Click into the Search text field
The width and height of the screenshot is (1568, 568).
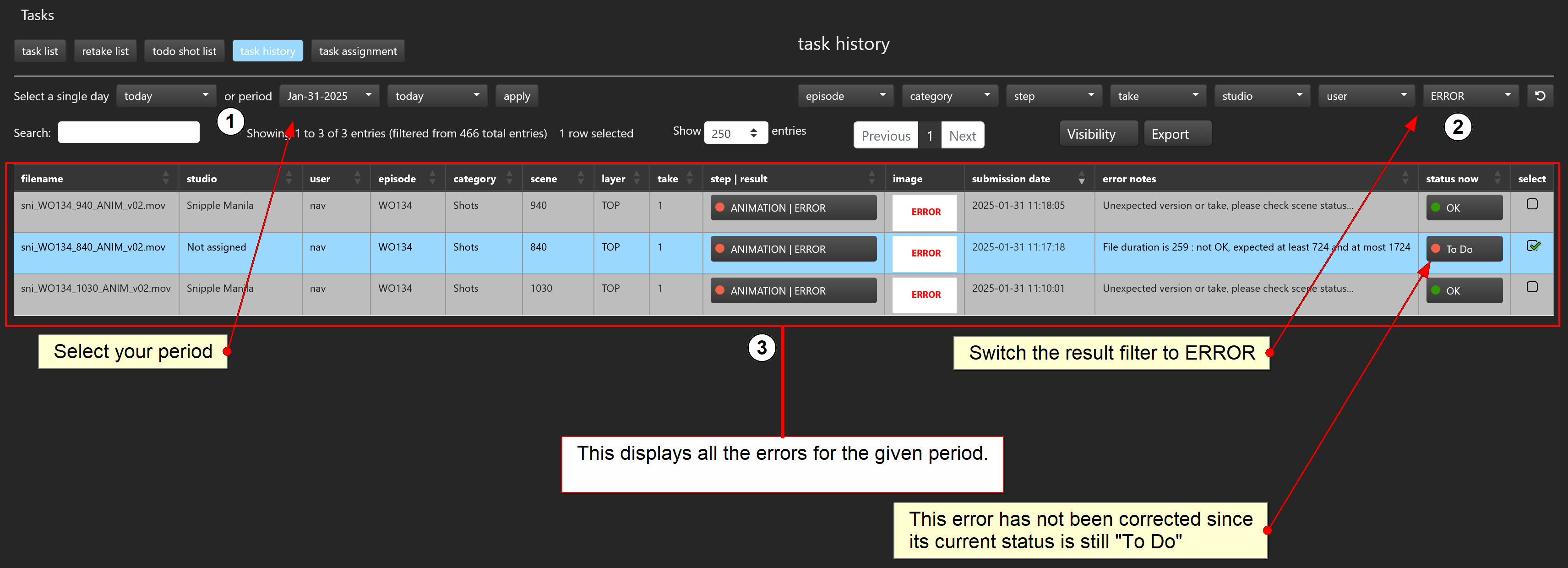pyautogui.click(x=128, y=133)
